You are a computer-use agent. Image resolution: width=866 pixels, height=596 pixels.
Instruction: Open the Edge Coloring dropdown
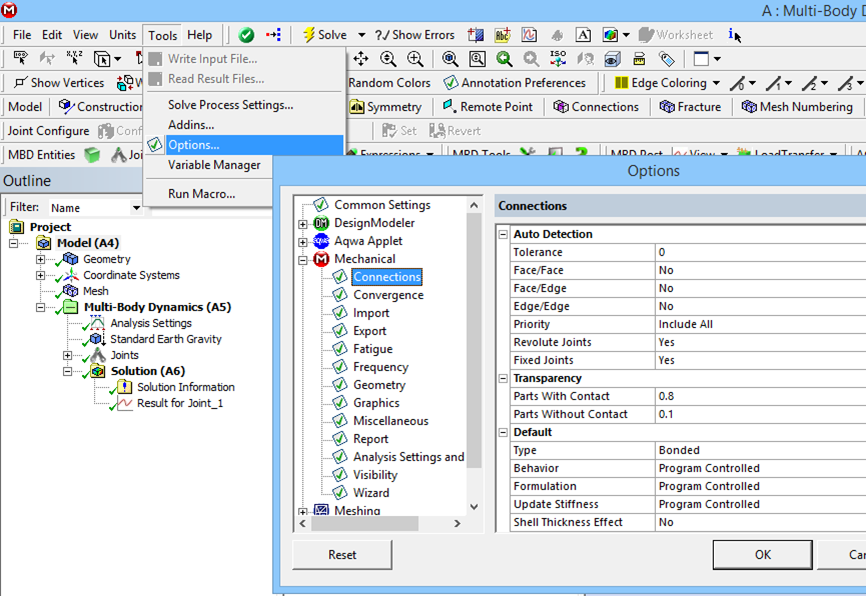(x=716, y=83)
